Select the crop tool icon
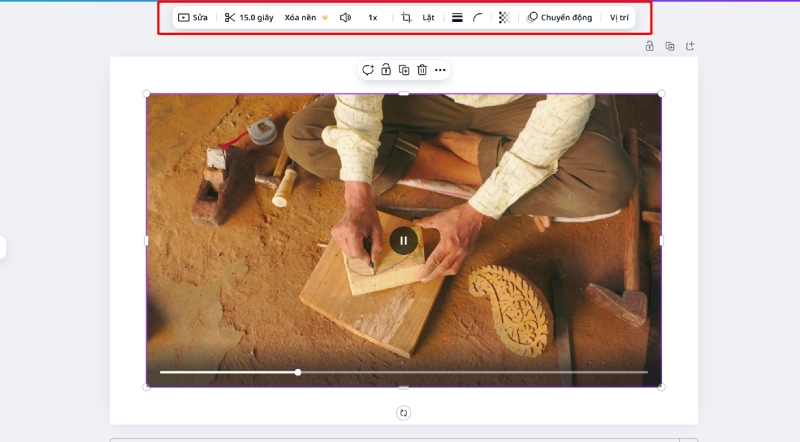The image size is (800, 442). 406,18
